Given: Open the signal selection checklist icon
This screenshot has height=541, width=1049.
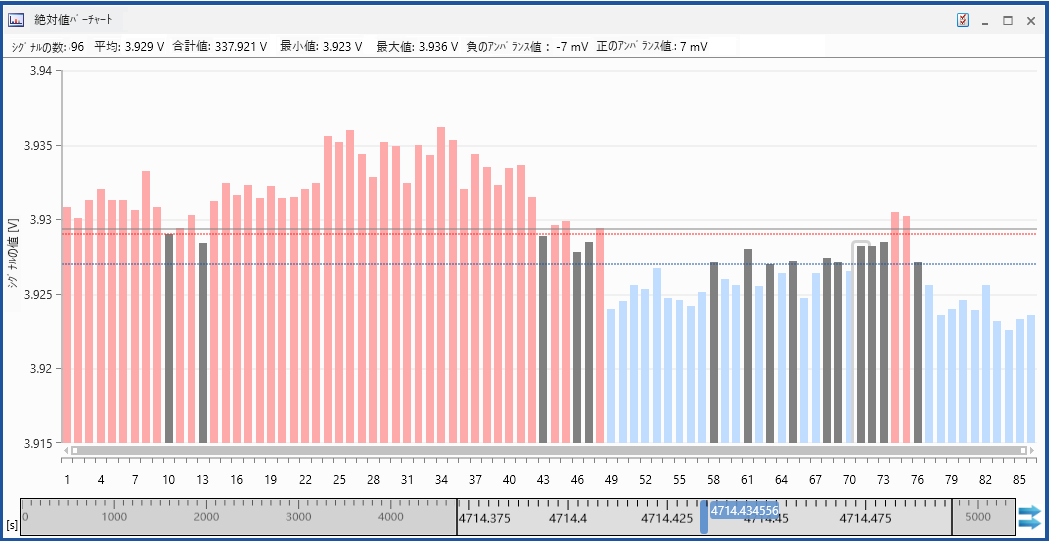Looking at the screenshot, I should [x=963, y=20].
